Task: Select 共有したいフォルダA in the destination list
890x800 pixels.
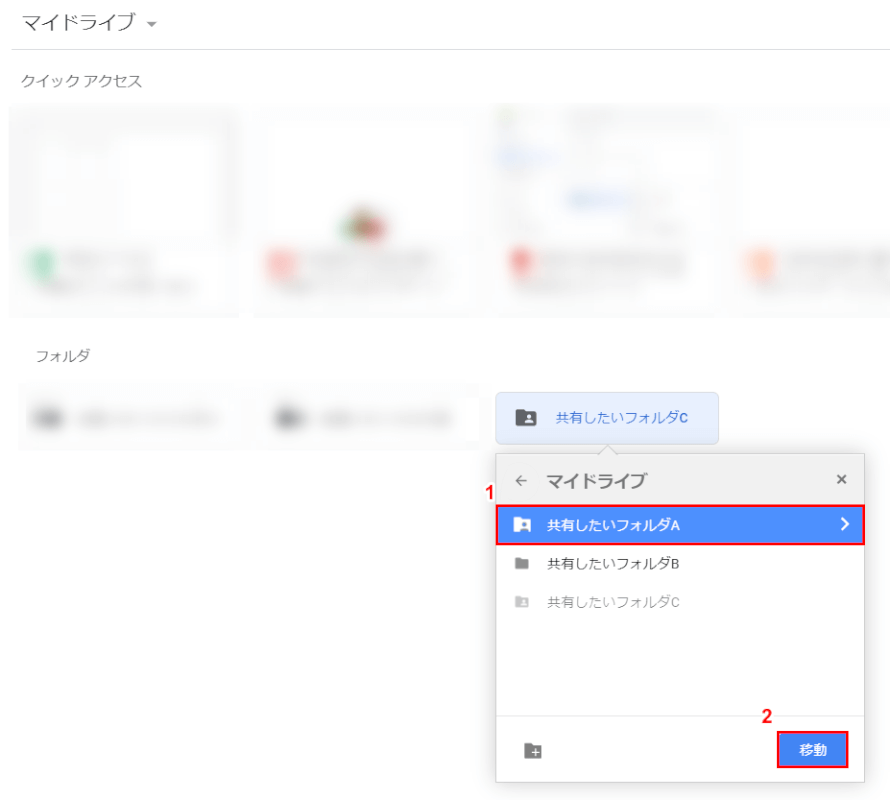Action: coord(613,525)
